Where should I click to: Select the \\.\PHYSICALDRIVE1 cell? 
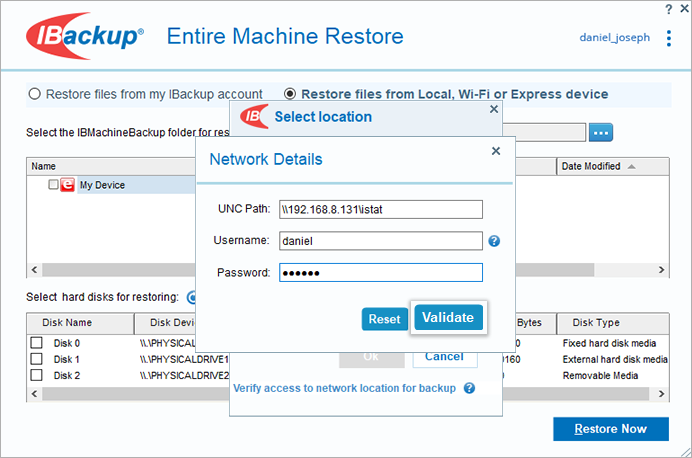click(184, 360)
